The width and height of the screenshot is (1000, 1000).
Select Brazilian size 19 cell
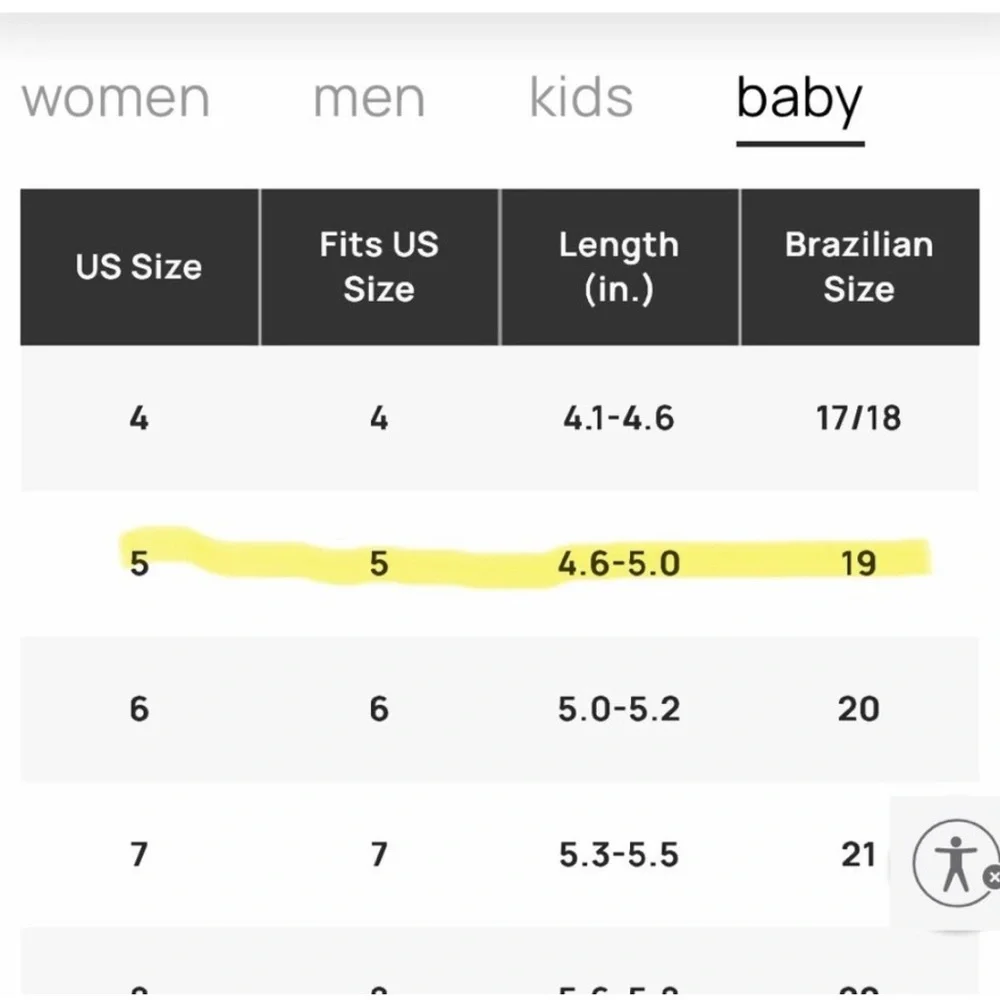(x=859, y=564)
